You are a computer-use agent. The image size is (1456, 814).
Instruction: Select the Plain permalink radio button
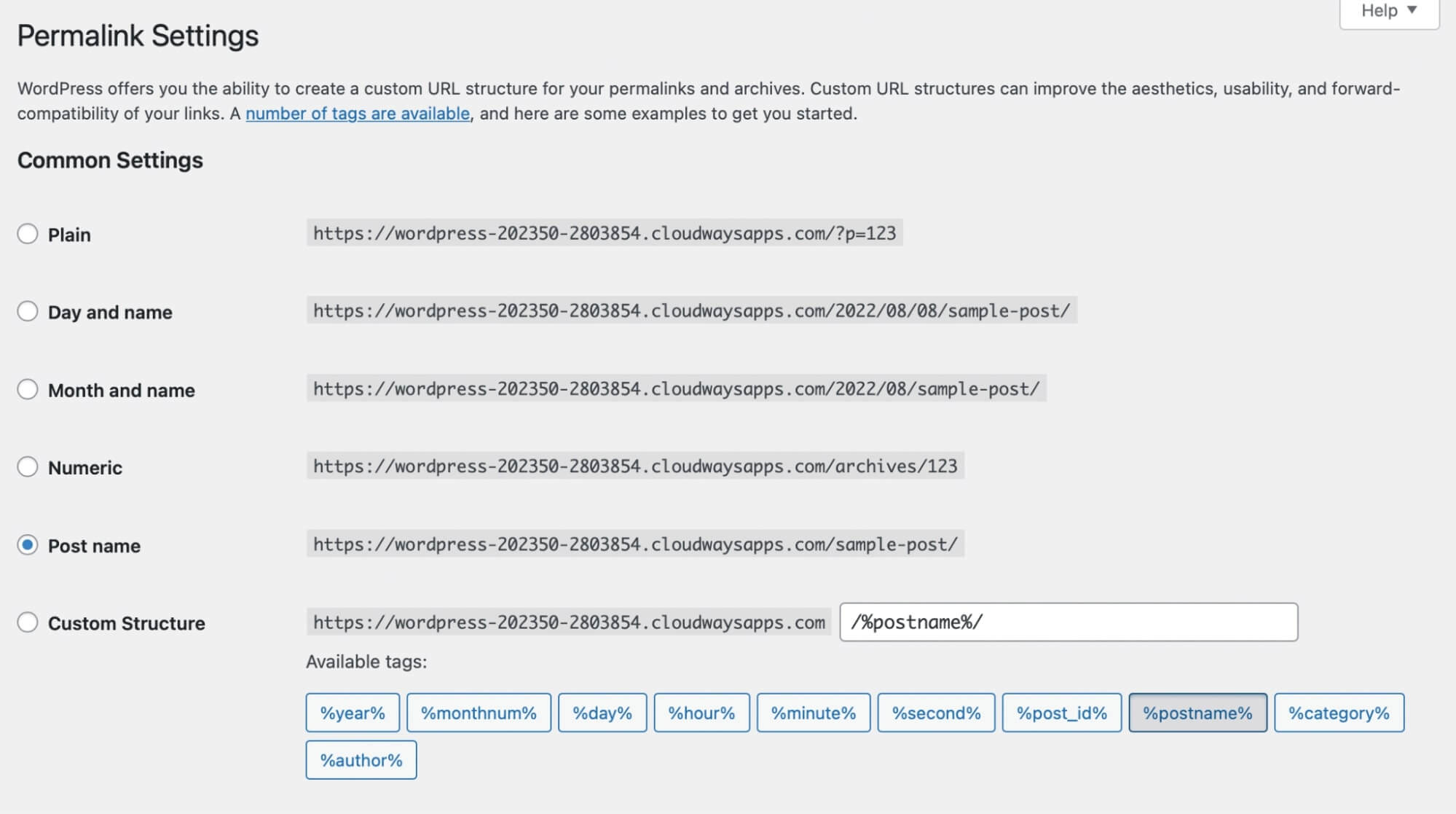click(x=28, y=234)
